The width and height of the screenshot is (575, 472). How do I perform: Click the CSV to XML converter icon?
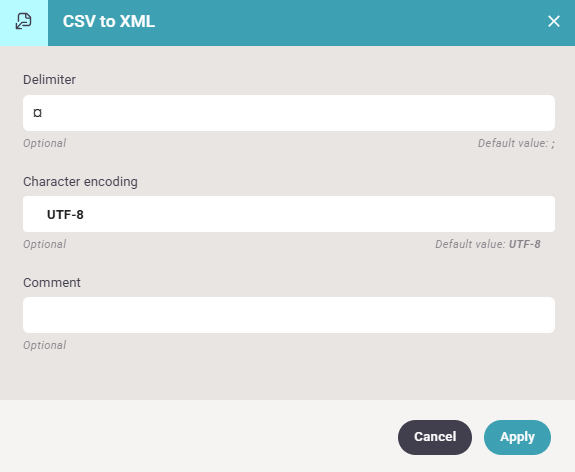tap(23, 22)
